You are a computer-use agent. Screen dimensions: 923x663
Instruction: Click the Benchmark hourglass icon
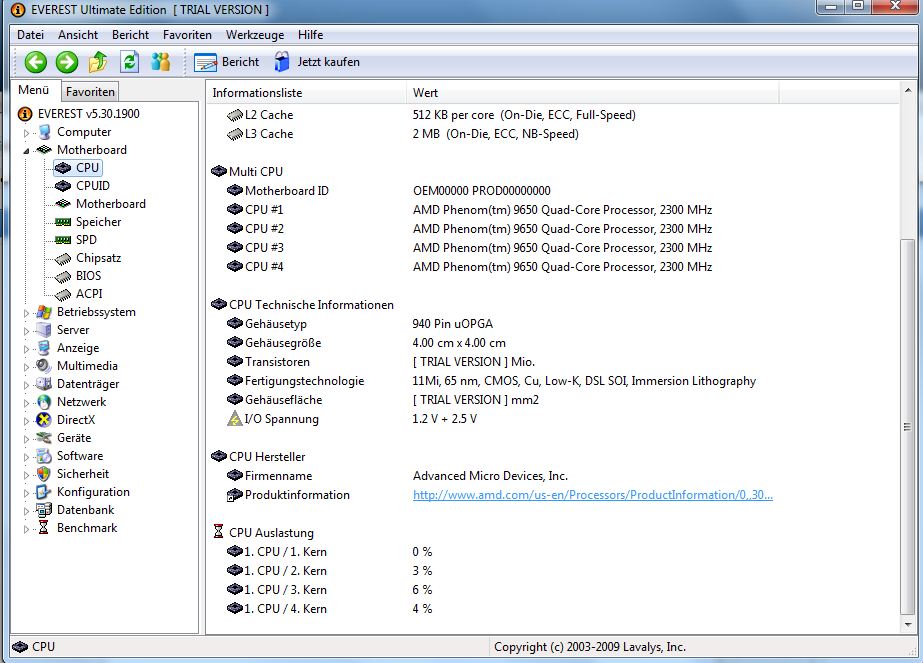click(x=44, y=528)
